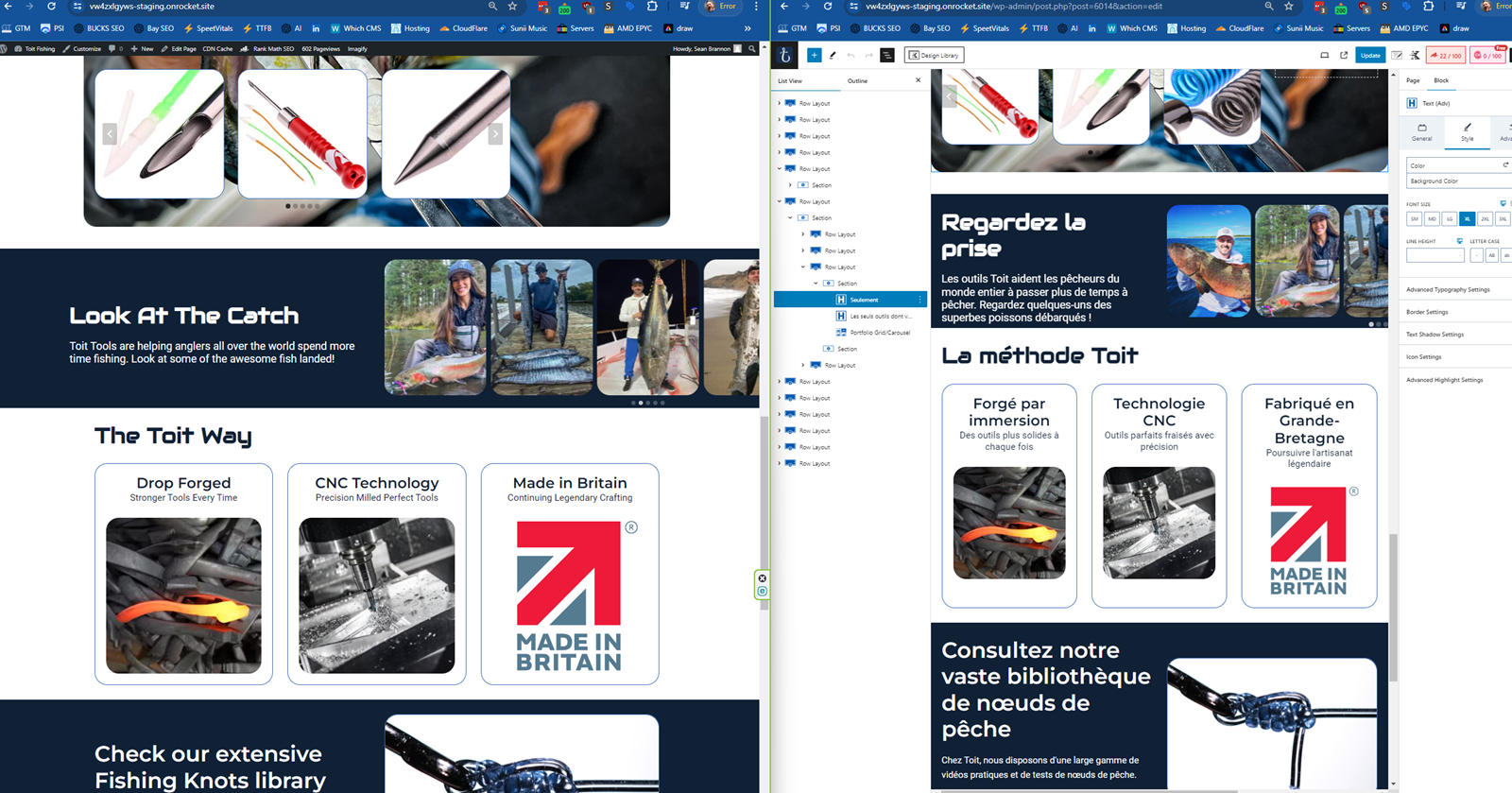Select the pencil Tools icon in editor toolbar

[833, 55]
